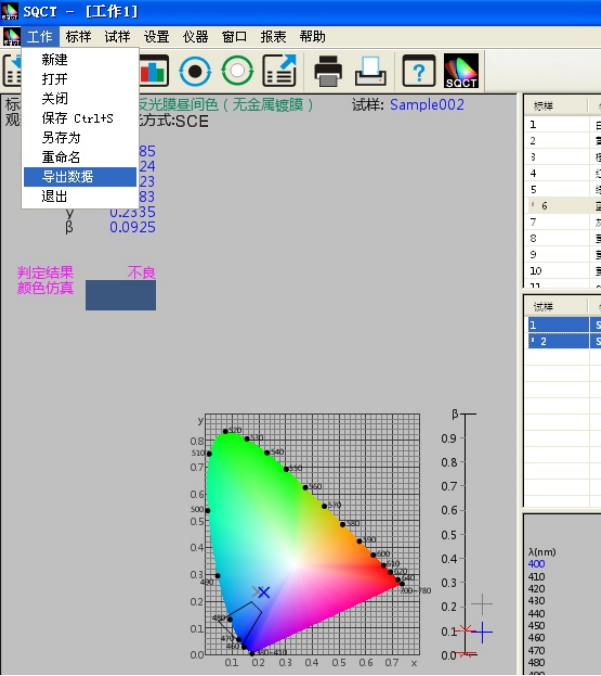
Task: Click the print (printer) toolbar icon
Action: (329, 71)
